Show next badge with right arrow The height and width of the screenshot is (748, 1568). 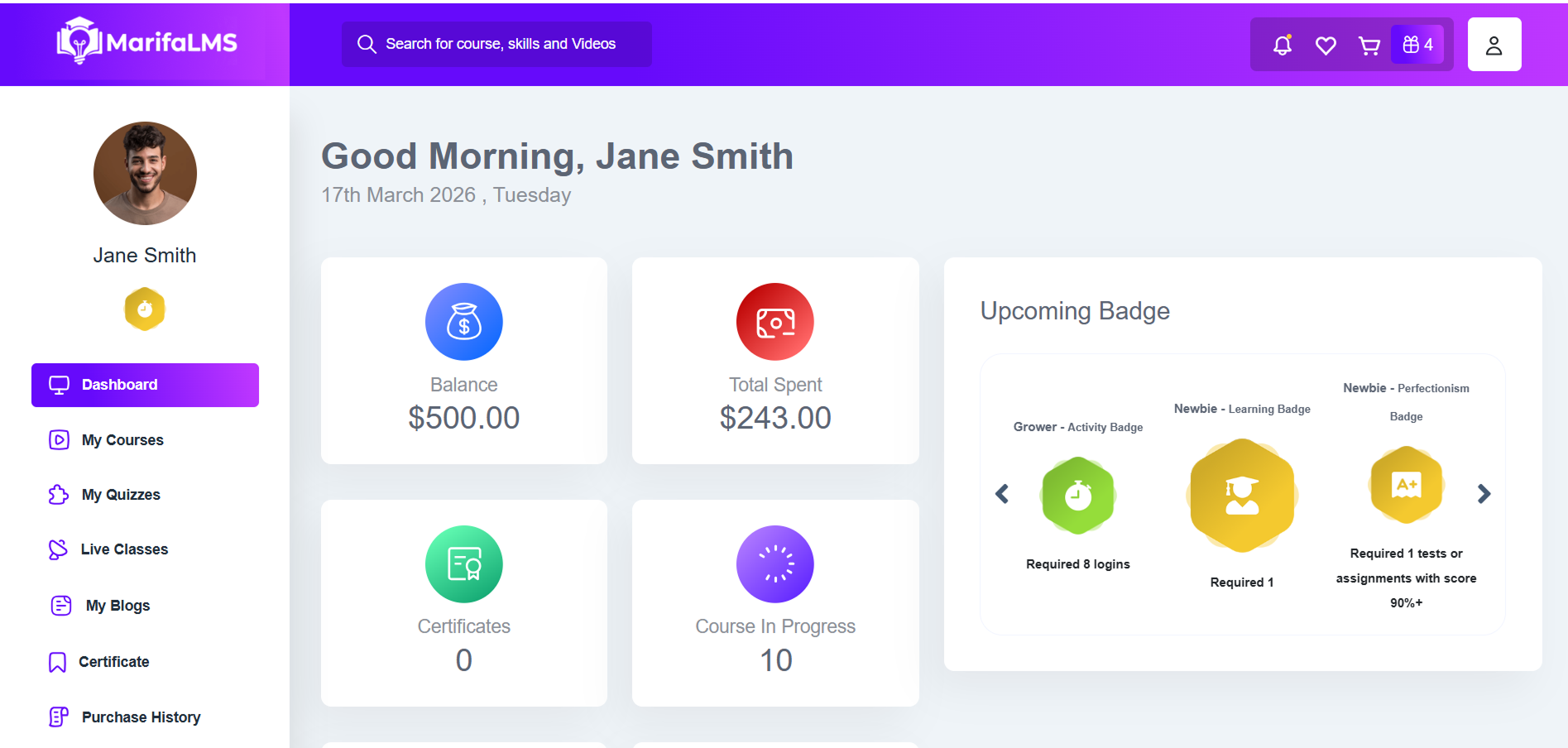1484,494
